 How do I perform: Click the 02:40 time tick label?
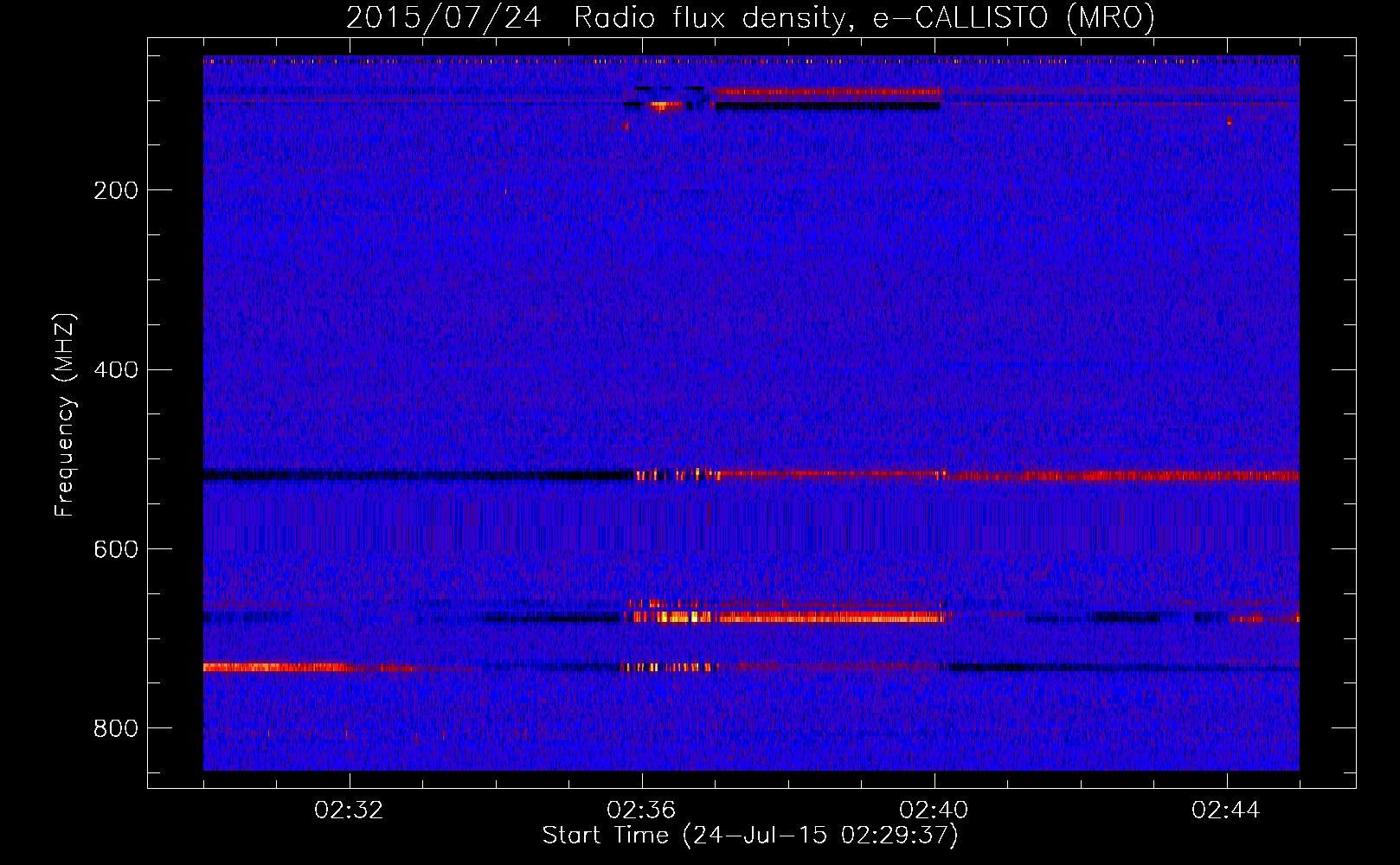pos(934,811)
